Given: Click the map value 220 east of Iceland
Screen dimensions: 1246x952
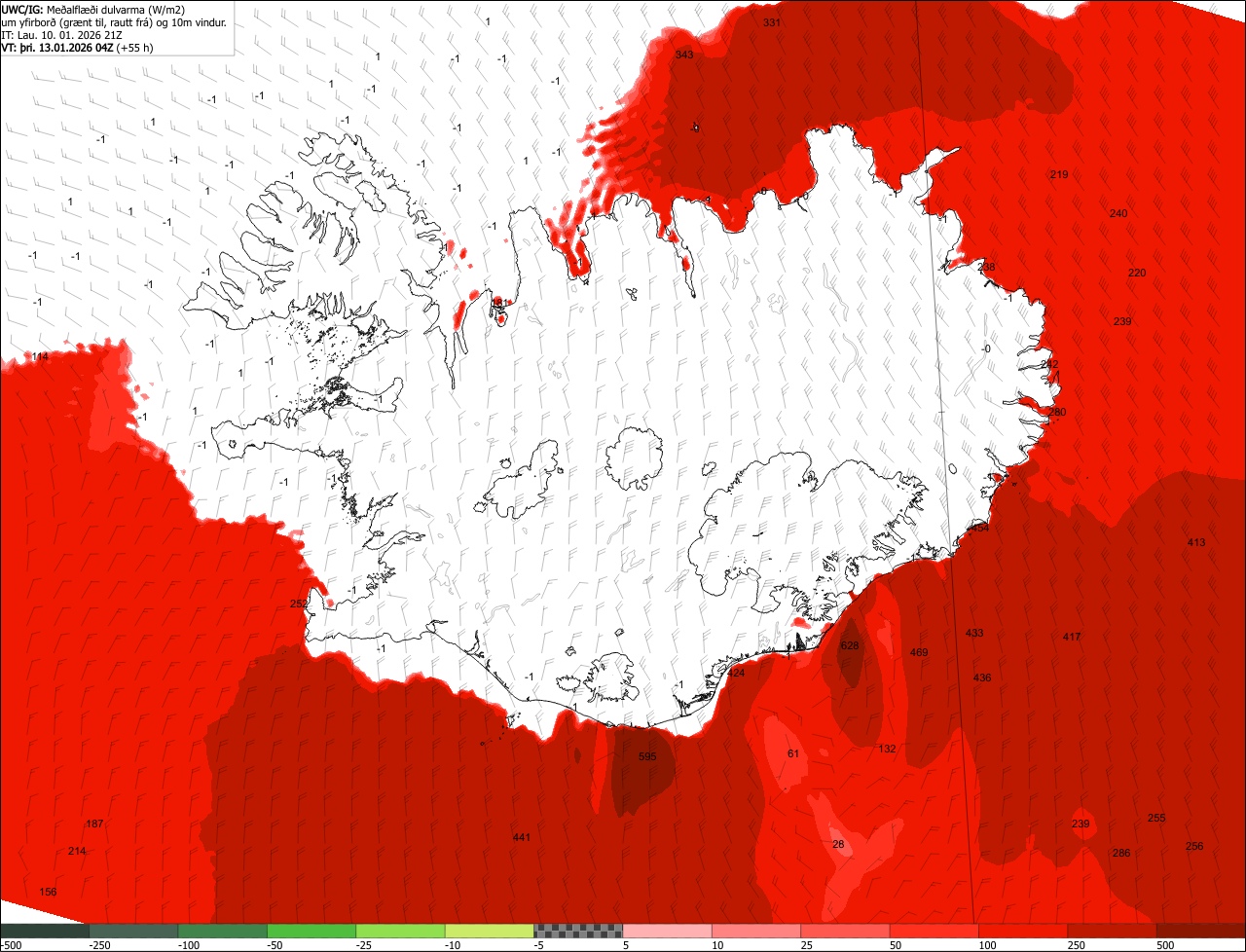Looking at the screenshot, I should [x=1137, y=273].
